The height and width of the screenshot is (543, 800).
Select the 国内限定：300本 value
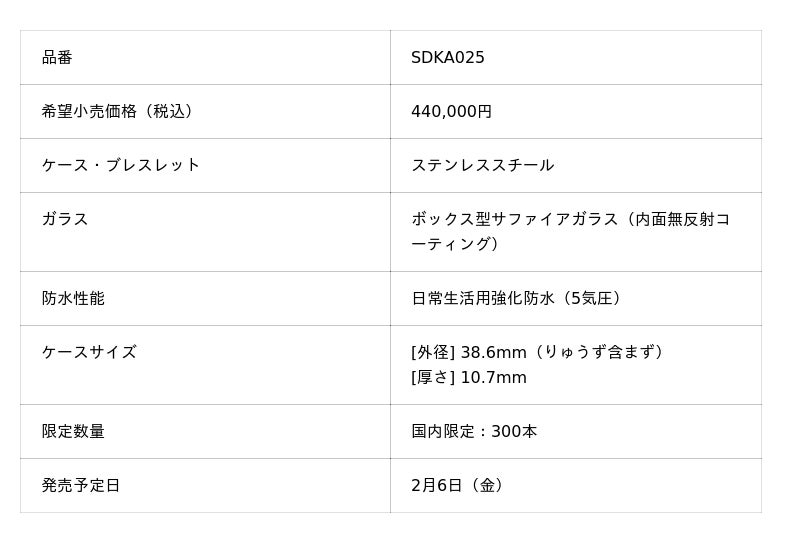(474, 432)
